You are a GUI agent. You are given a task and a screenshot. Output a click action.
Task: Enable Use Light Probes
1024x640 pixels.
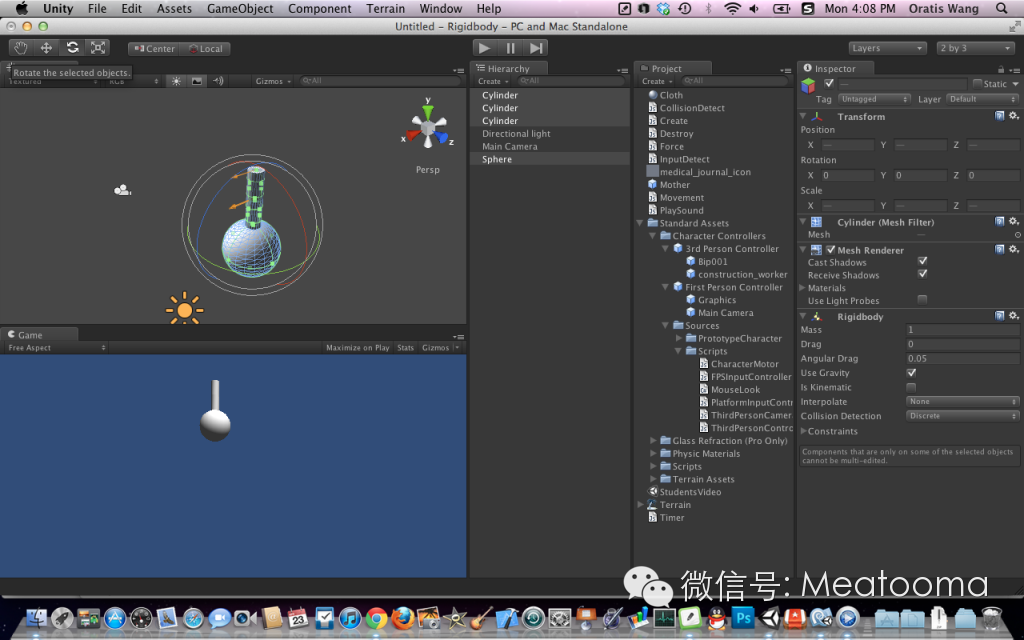click(922, 300)
